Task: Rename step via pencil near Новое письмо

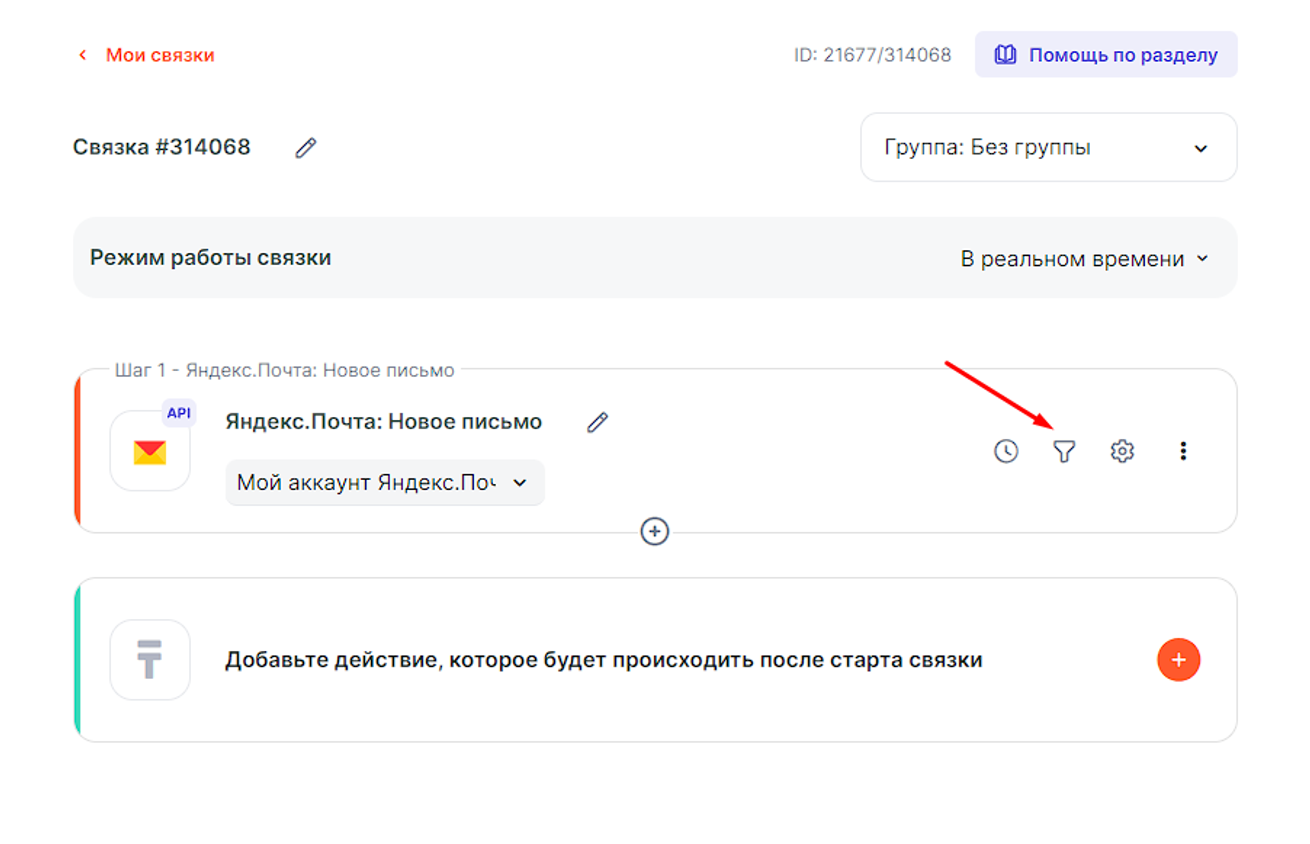Action: coord(597,422)
